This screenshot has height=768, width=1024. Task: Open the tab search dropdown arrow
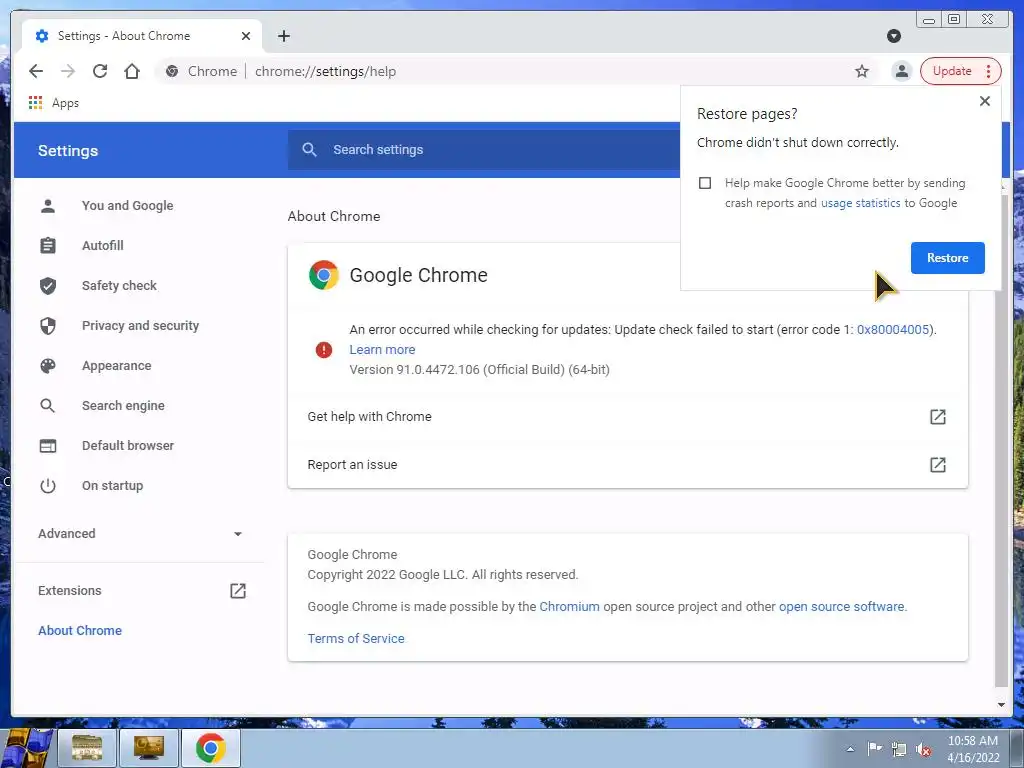[x=894, y=36]
